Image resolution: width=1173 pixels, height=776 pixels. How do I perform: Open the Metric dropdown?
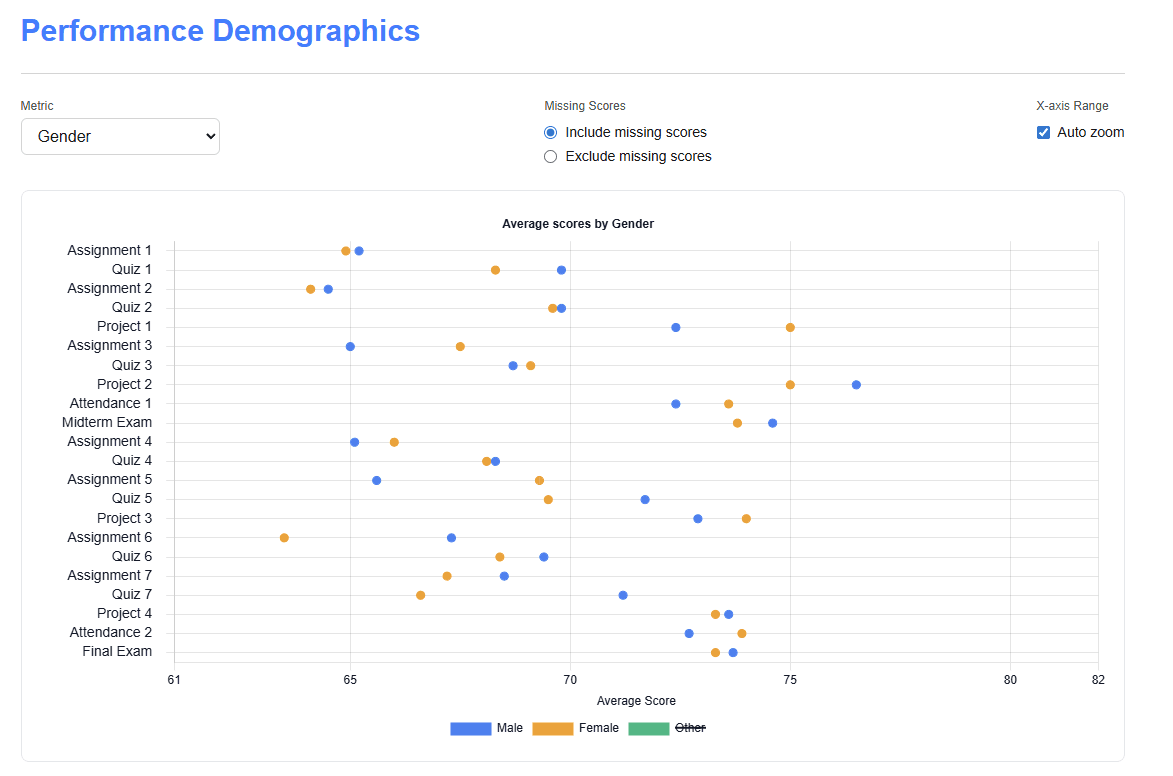(x=120, y=136)
